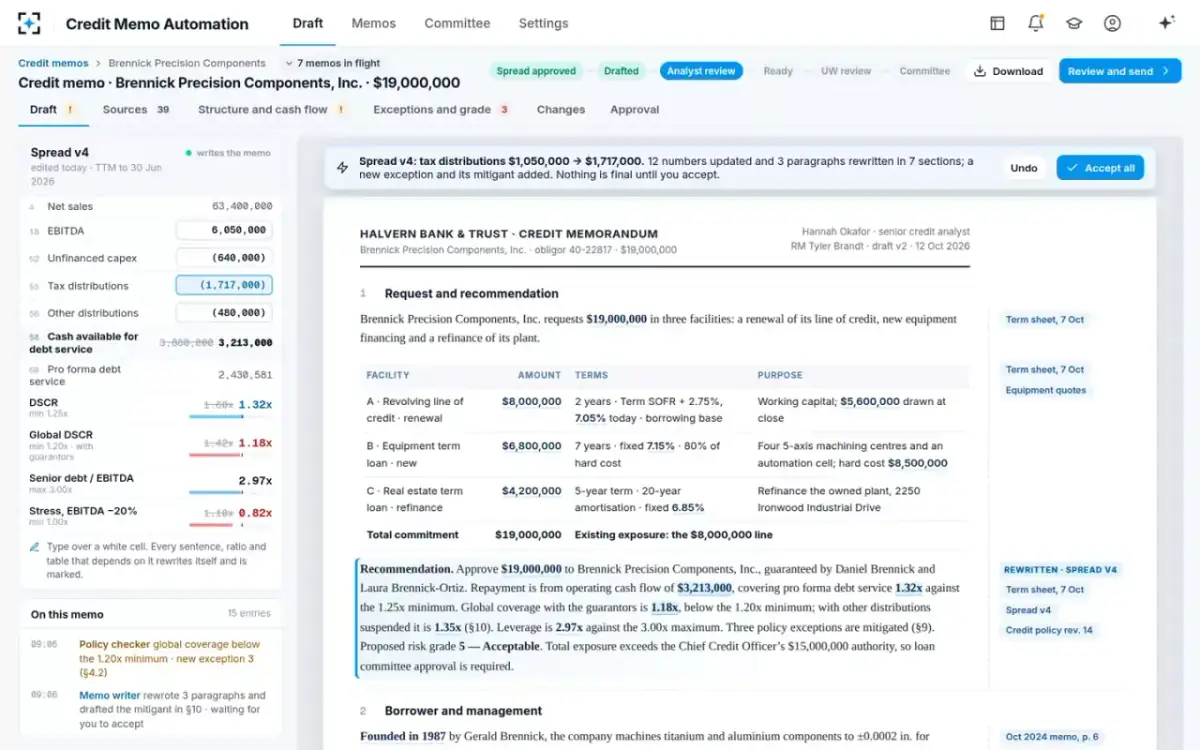The width and height of the screenshot is (1200, 750).
Task: Open the Credit policy rev. 14 source chip
Action: coord(1049,631)
